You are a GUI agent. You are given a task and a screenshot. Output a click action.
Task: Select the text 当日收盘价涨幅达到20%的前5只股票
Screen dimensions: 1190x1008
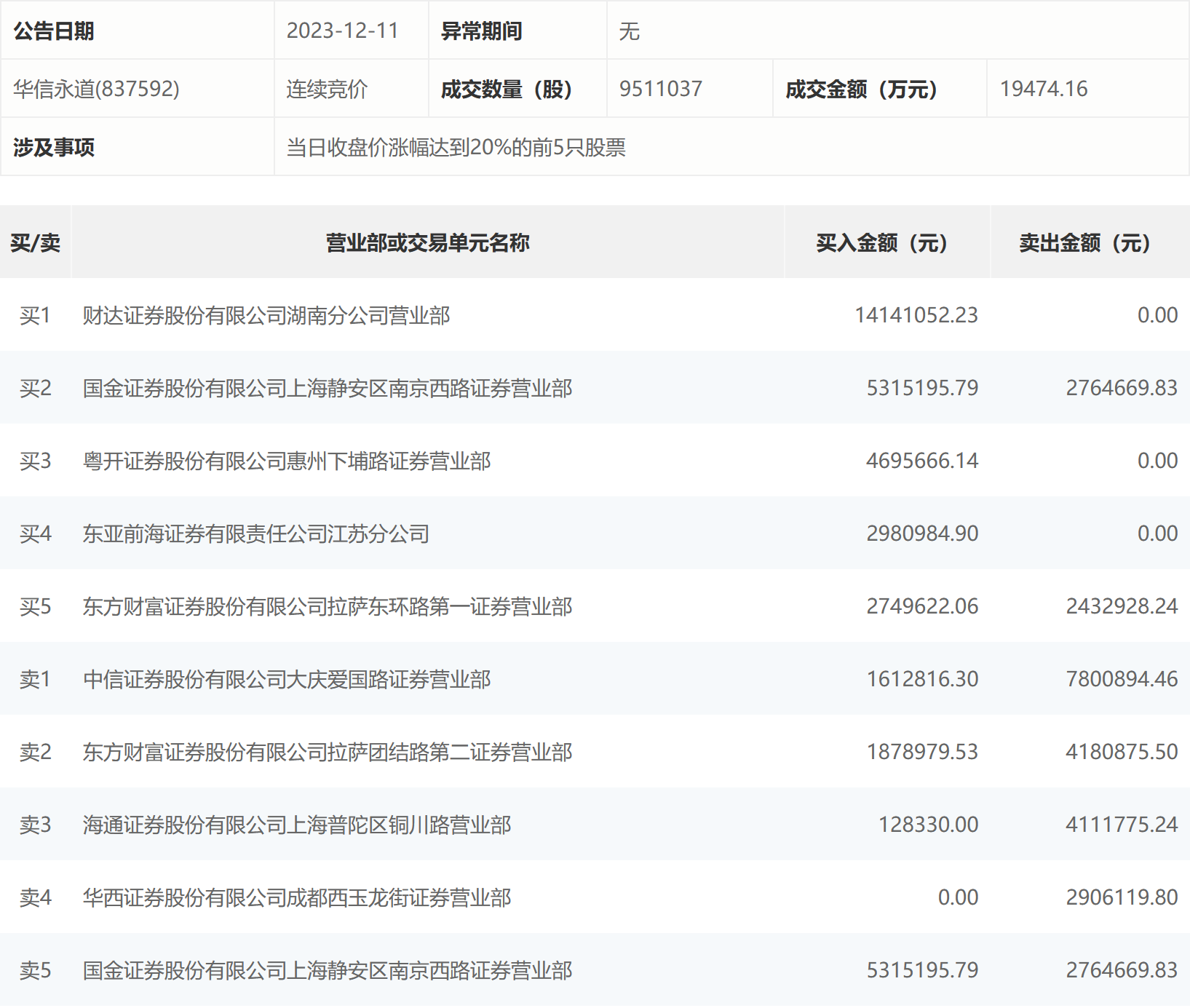point(456,147)
